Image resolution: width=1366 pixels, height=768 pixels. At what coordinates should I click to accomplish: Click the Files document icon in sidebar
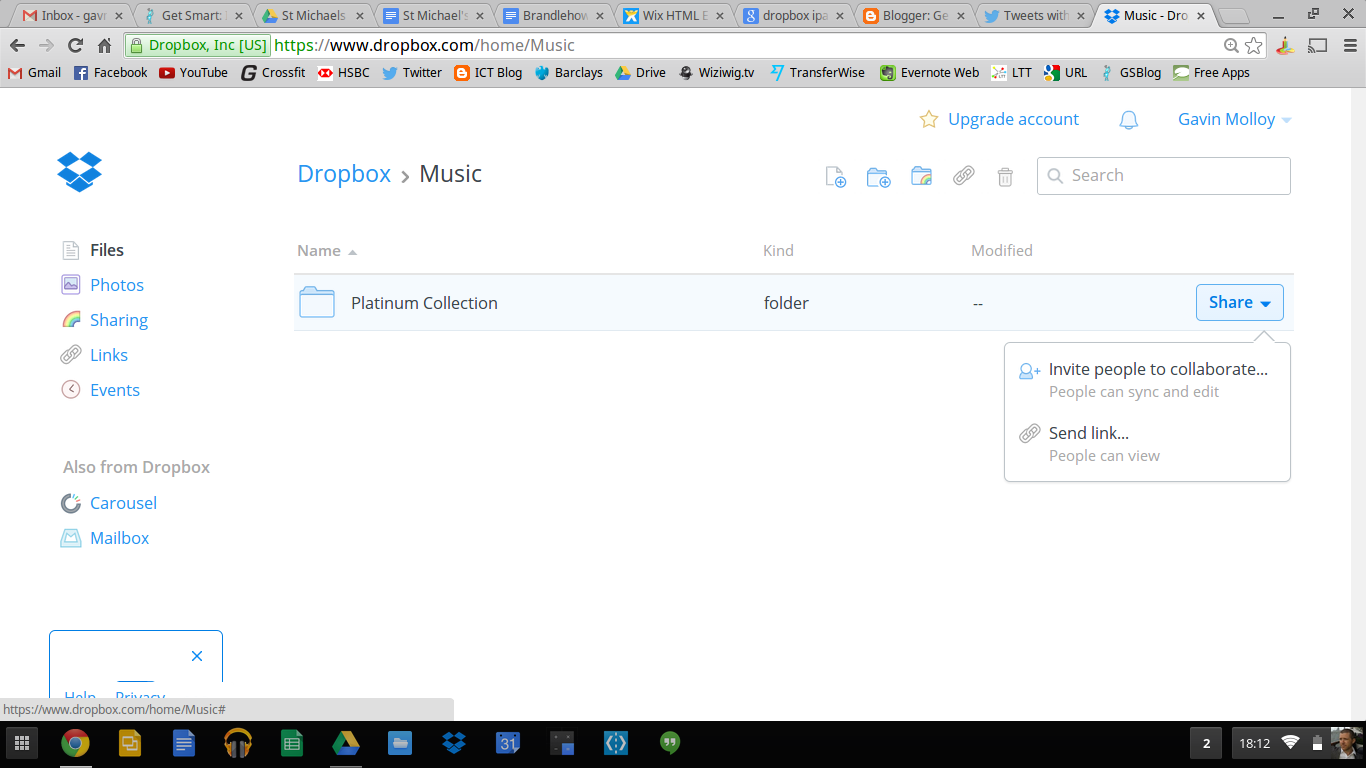pyautogui.click(x=71, y=250)
